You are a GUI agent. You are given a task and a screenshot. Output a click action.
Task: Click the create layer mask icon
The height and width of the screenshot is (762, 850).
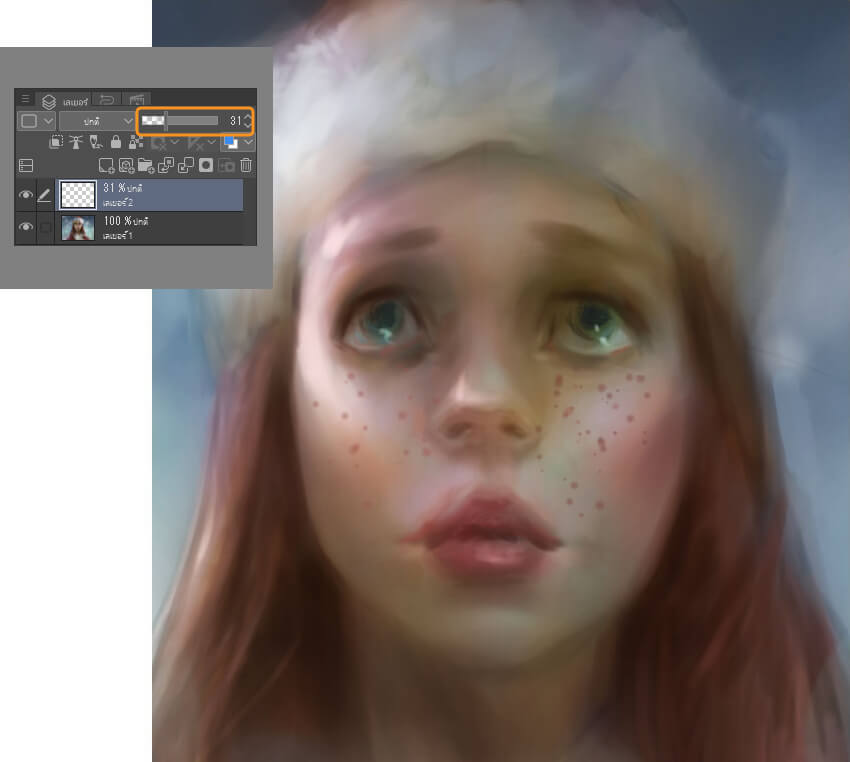(x=206, y=165)
